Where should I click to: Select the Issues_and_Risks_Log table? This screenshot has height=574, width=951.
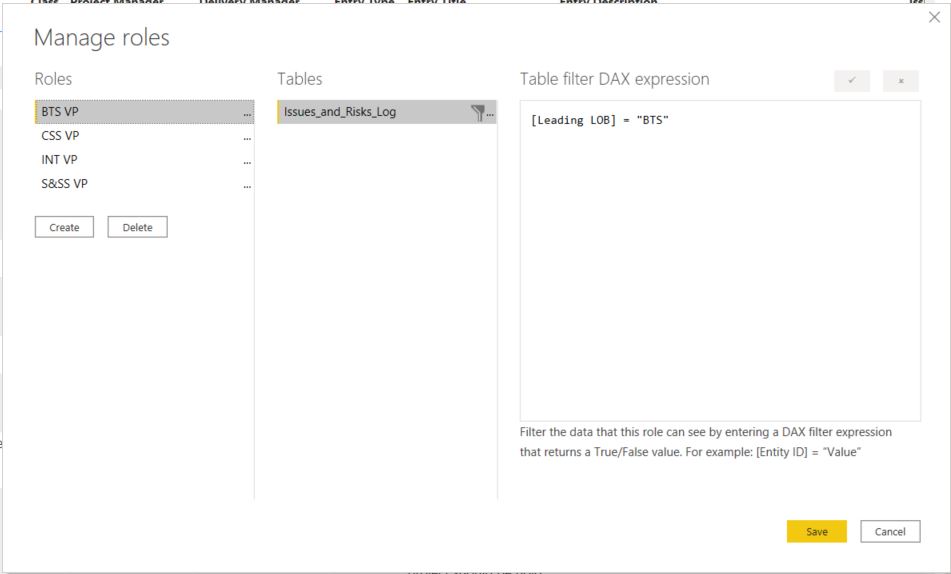coord(386,112)
